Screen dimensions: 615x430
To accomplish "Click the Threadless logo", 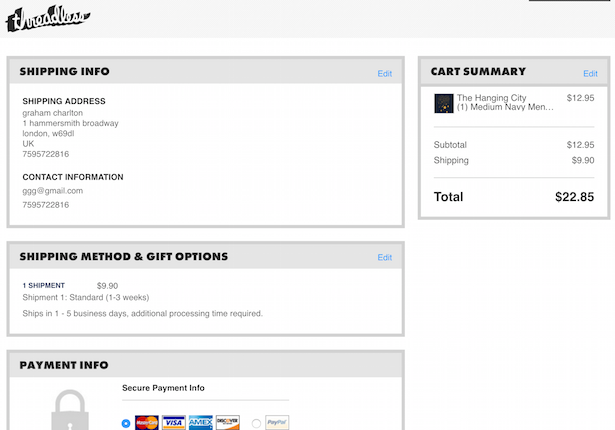I will point(47,17).
